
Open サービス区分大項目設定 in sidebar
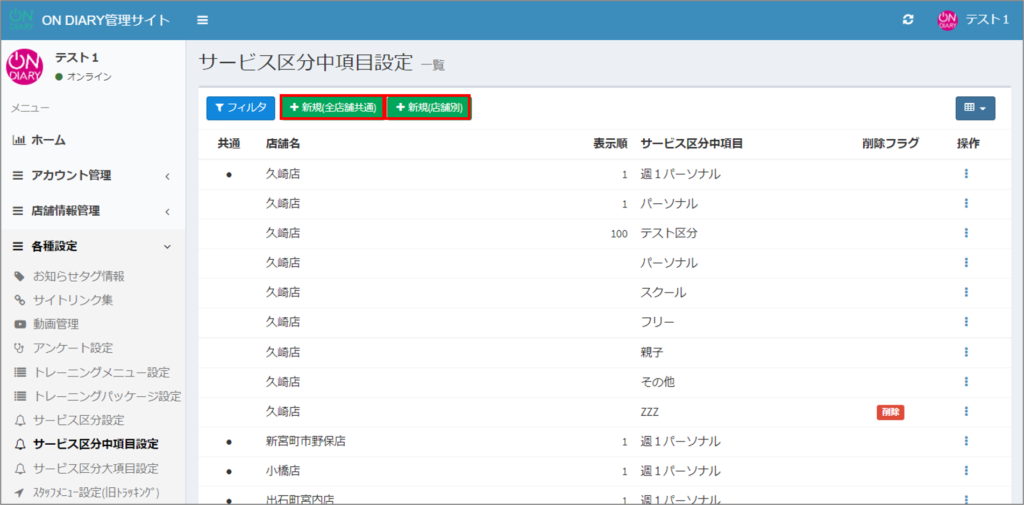point(95,468)
